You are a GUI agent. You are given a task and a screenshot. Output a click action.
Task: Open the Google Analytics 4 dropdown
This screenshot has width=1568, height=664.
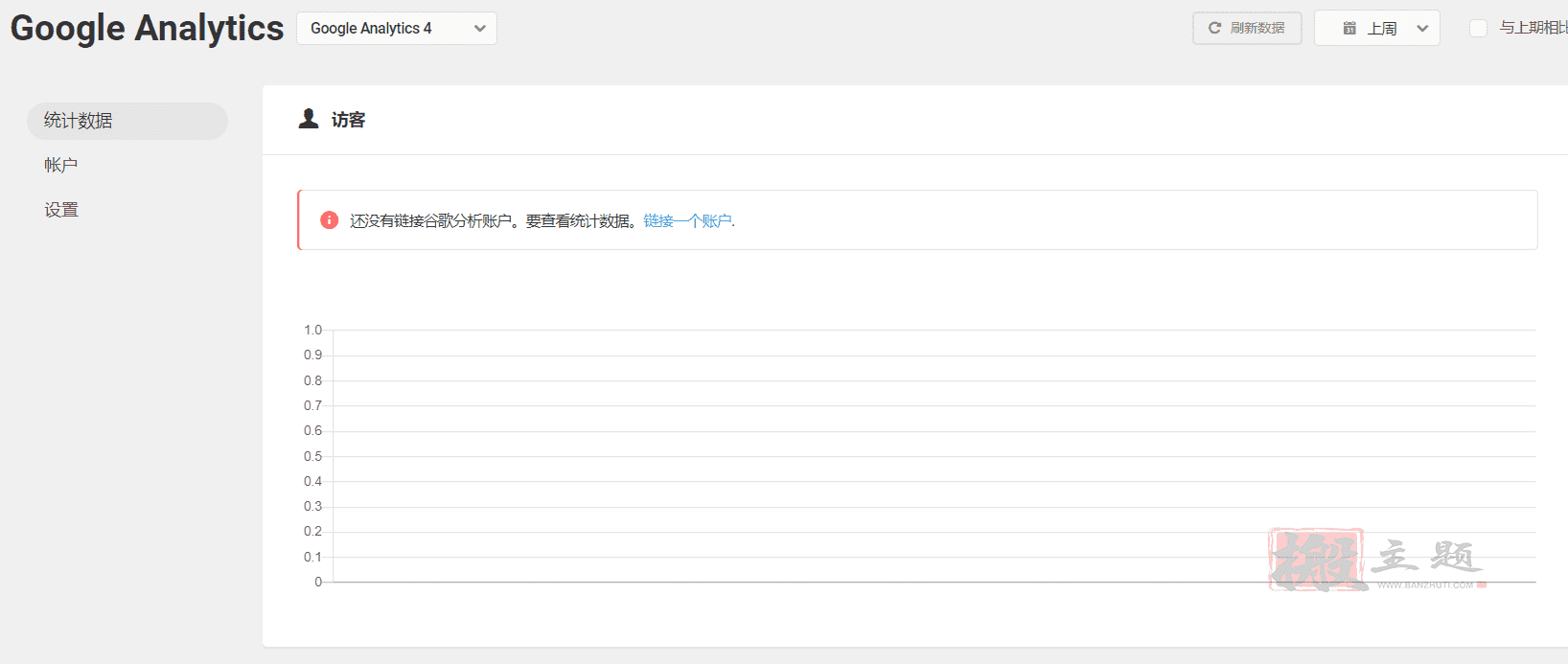[396, 29]
